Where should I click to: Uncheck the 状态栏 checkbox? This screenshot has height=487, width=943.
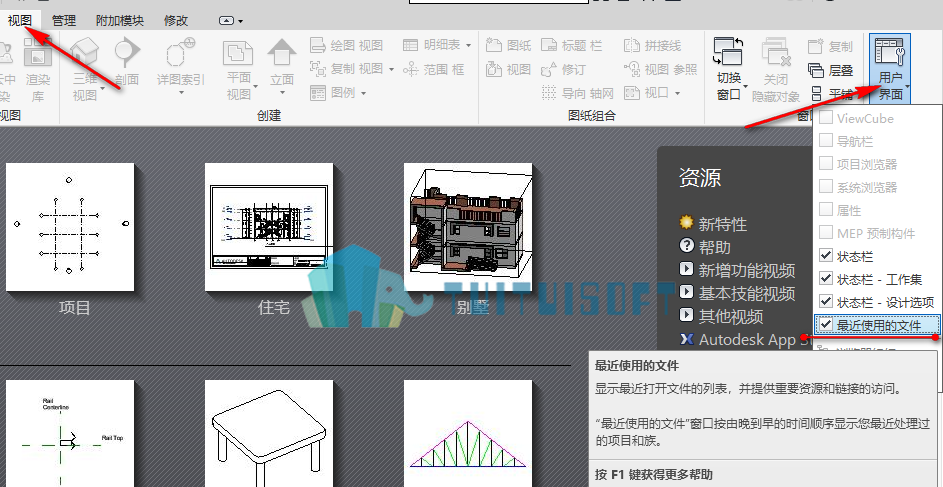(x=826, y=256)
